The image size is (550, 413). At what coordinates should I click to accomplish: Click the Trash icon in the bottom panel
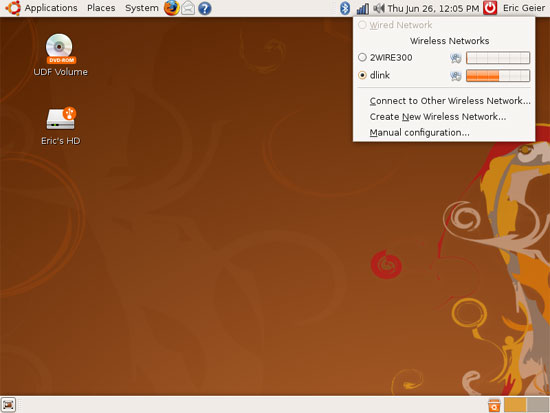[x=494, y=405]
